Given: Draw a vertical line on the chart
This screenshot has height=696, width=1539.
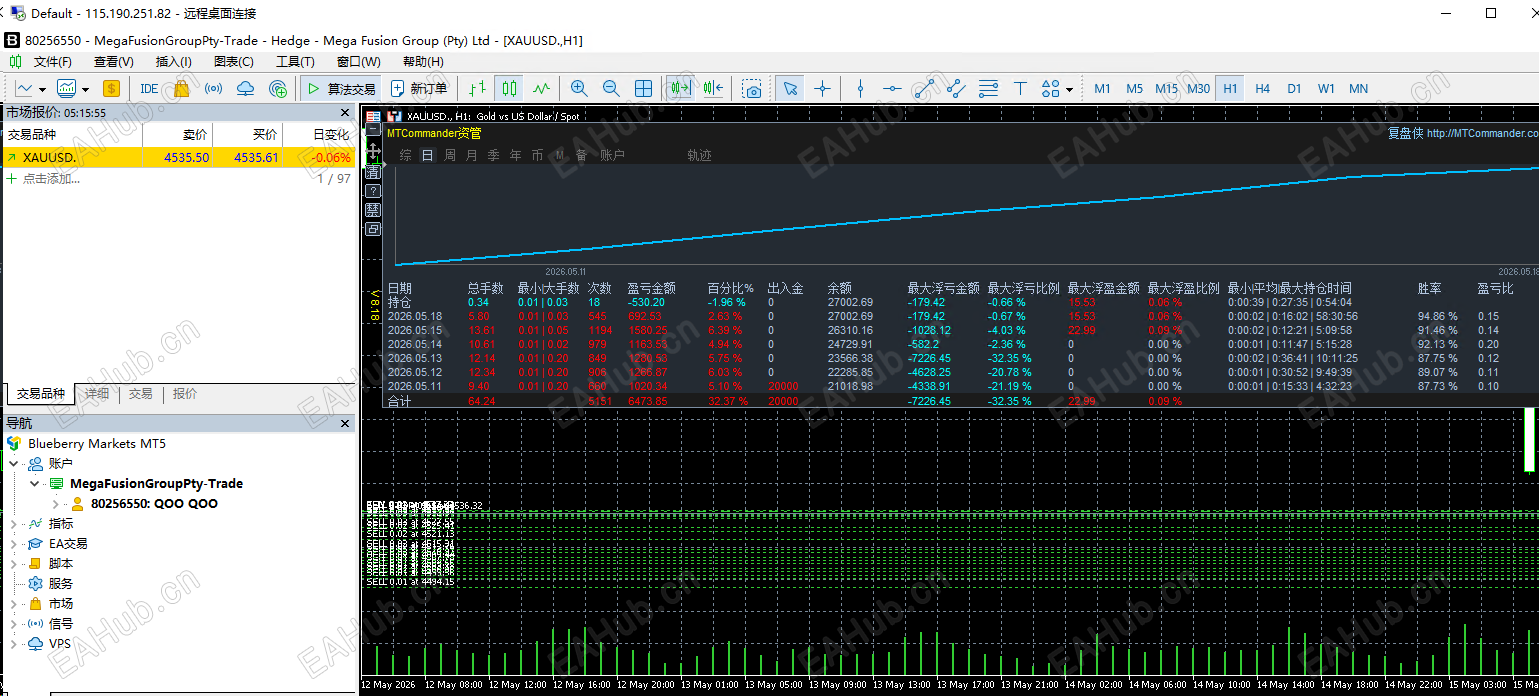Looking at the screenshot, I should (861, 88).
